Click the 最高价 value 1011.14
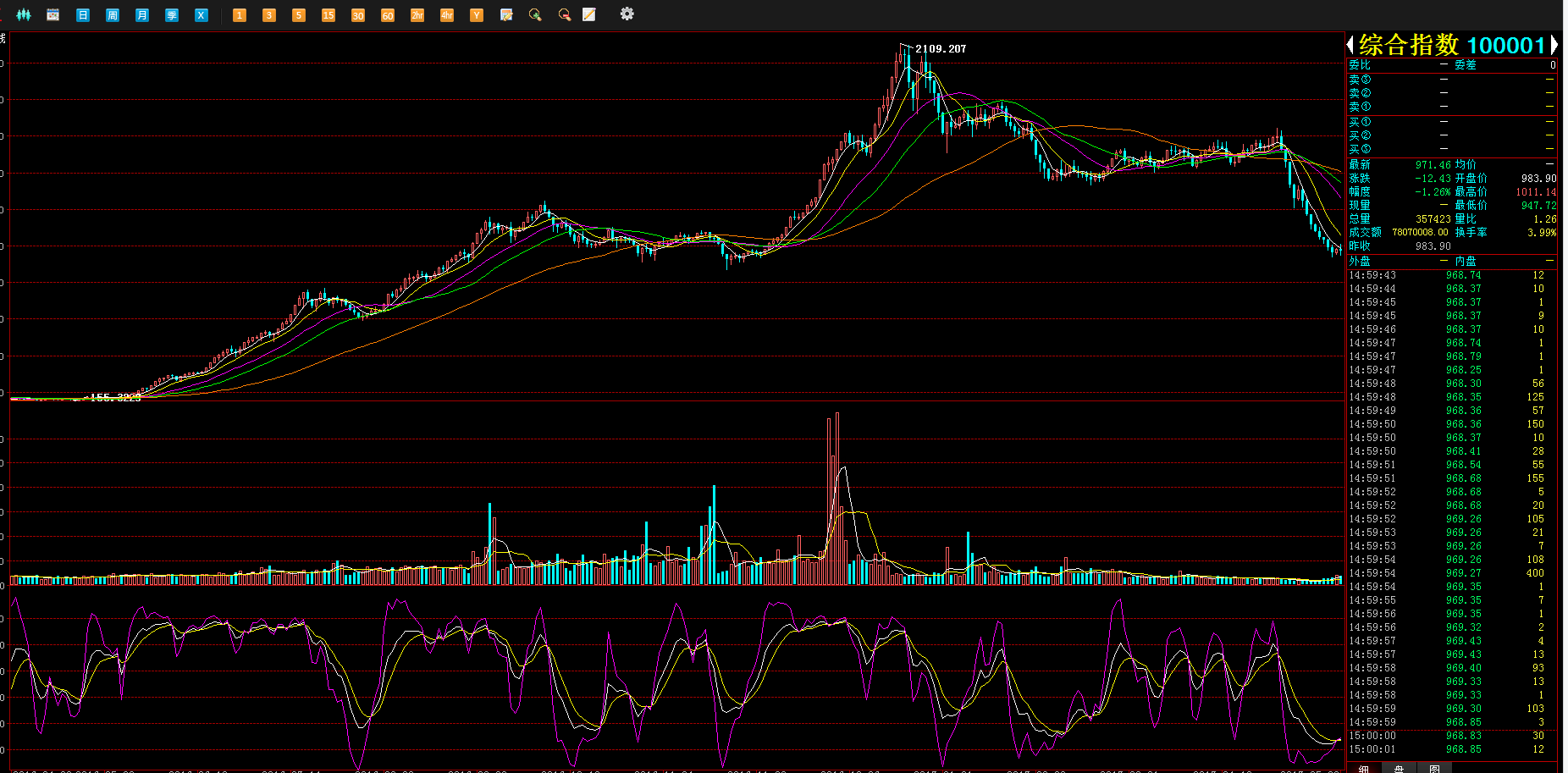The width and height of the screenshot is (1568, 773). click(x=1536, y=192)
